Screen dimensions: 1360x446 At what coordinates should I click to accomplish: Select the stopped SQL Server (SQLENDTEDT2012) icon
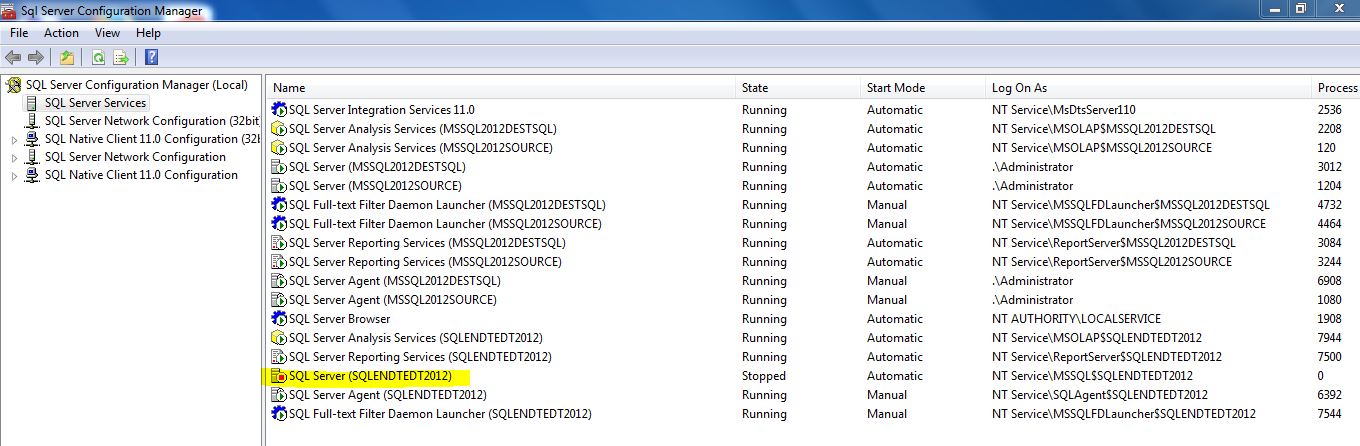pyautogui.click(x=279, y=376)
